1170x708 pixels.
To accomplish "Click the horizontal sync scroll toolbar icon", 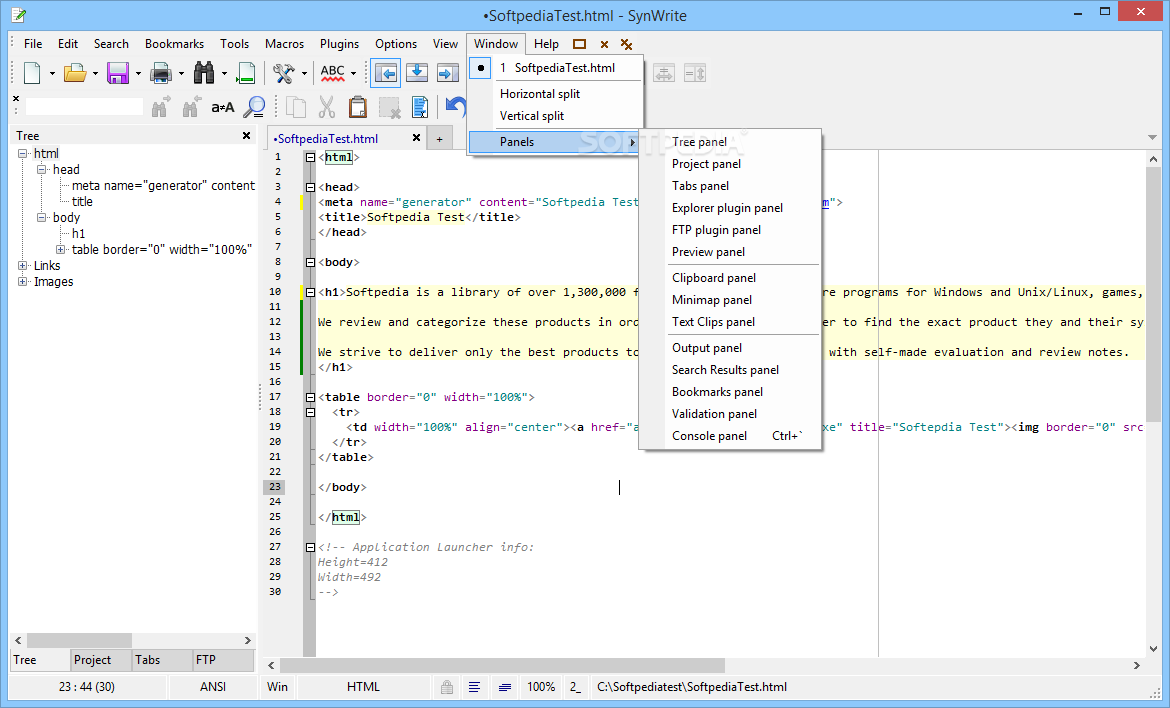I will (x=664, y=73).
